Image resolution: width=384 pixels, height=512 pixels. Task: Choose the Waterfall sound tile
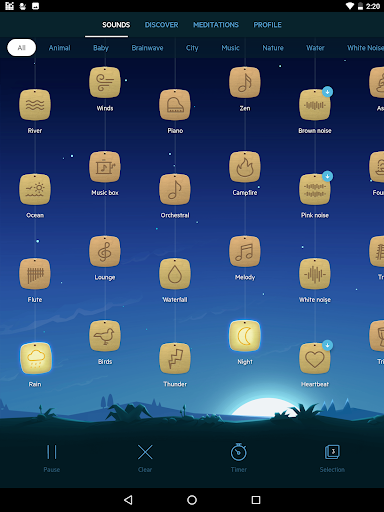[x=175, y=274]
